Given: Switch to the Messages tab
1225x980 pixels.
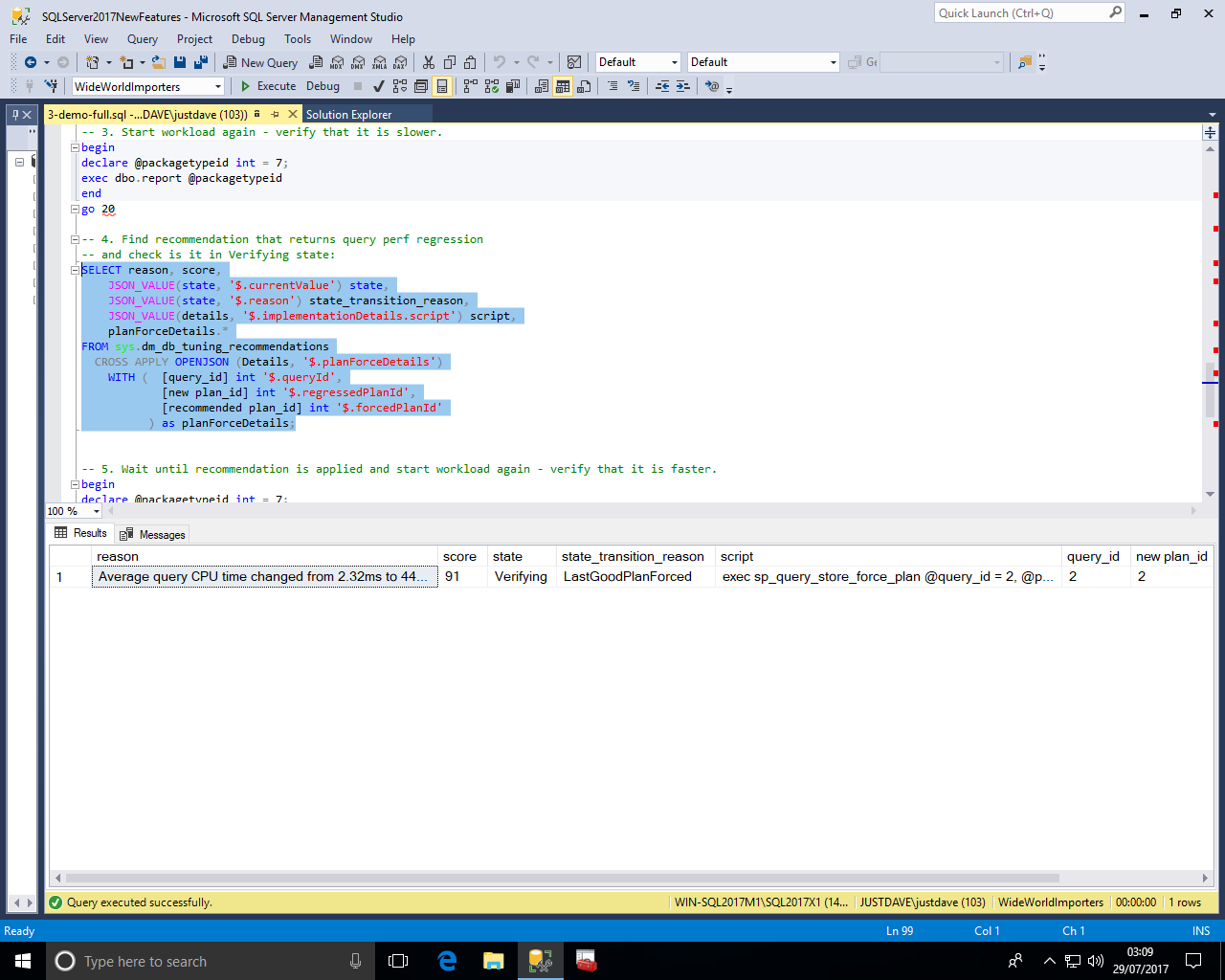Looking at the screenshot, I should (152, 534).
